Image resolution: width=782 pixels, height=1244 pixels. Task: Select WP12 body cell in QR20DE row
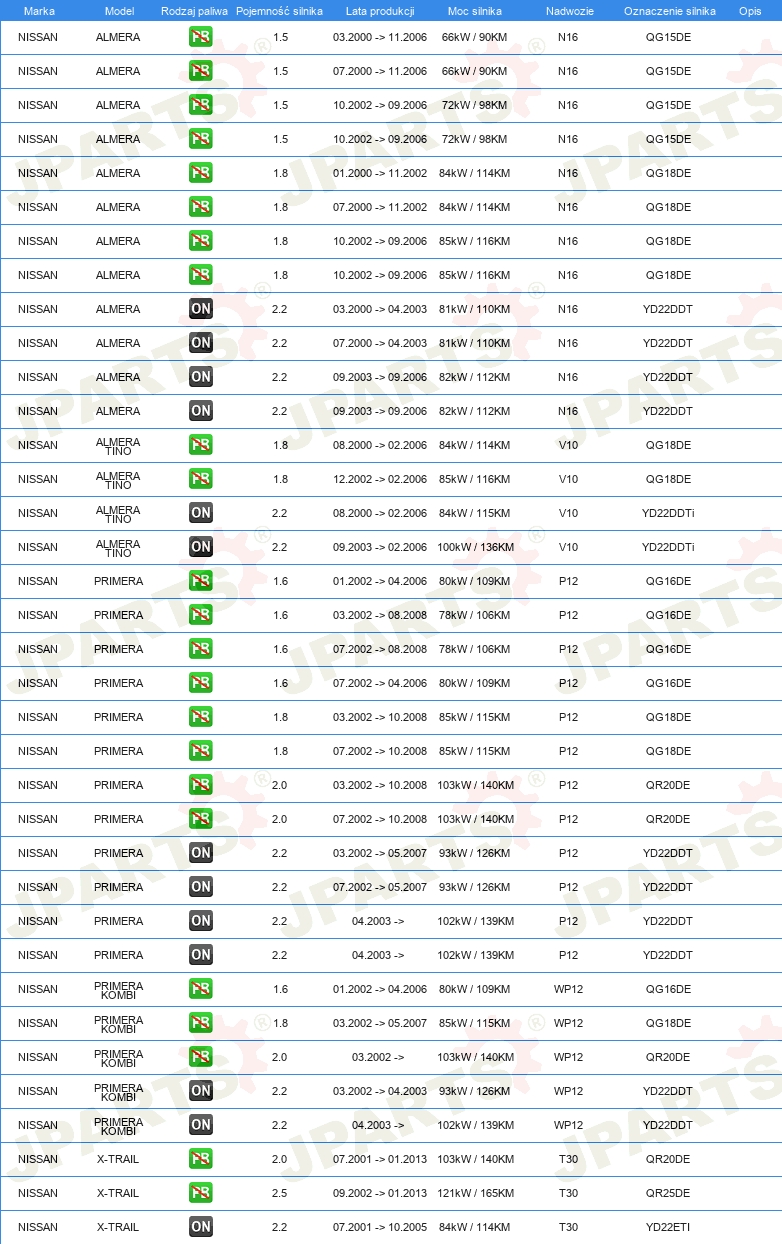(568, 1057)
